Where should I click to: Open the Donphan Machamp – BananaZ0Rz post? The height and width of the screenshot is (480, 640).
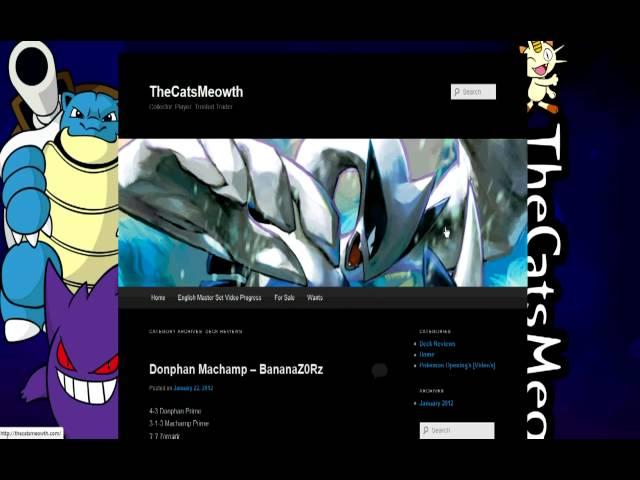[236, 369]
